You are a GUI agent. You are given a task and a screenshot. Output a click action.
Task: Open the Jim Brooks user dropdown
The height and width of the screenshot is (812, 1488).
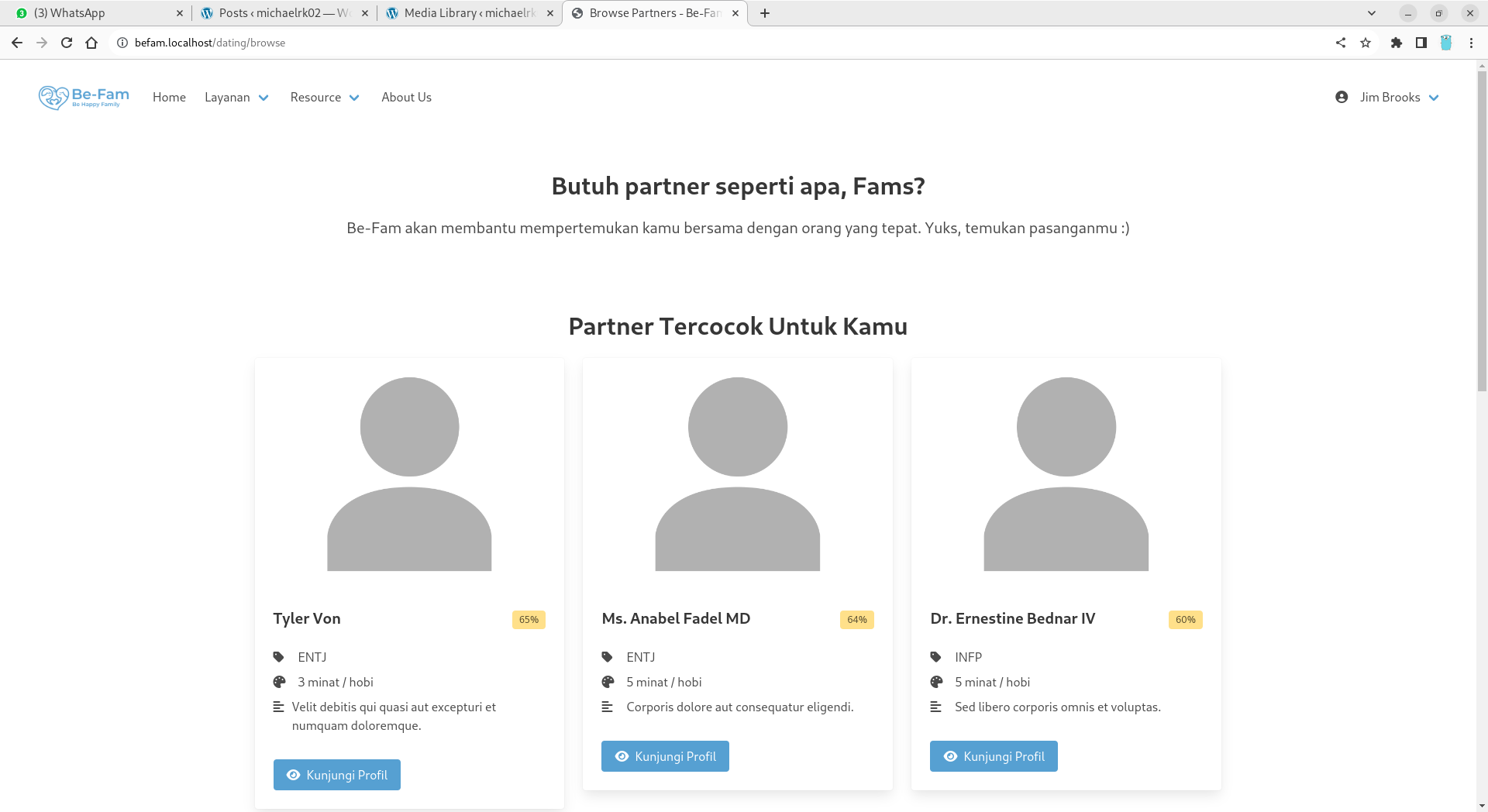(x=1399, y=97)
